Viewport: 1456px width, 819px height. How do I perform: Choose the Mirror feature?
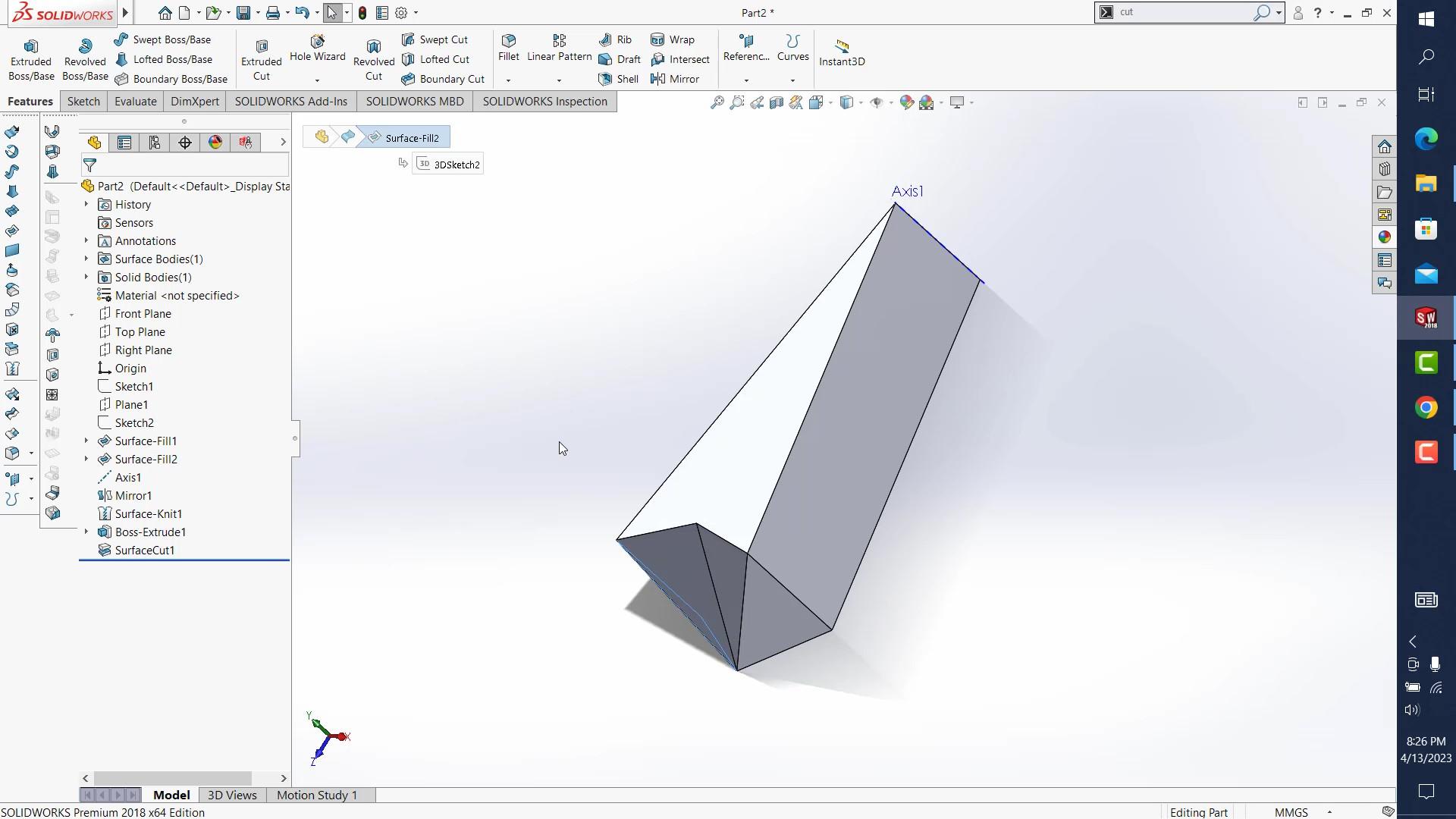tap(675, 79)
